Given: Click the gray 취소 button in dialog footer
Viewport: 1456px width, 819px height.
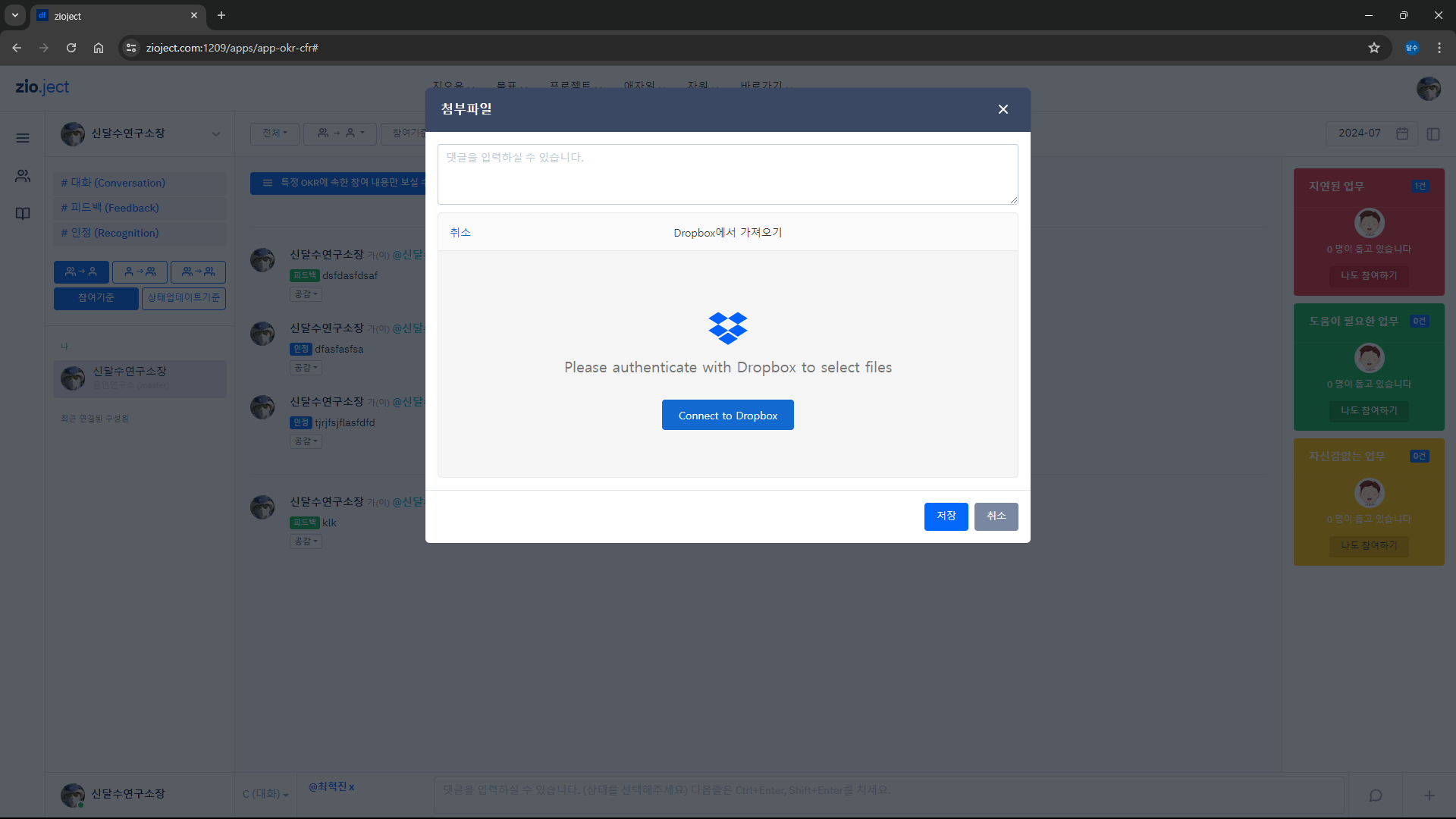Looking at the screenshot, I should [996, 516].
